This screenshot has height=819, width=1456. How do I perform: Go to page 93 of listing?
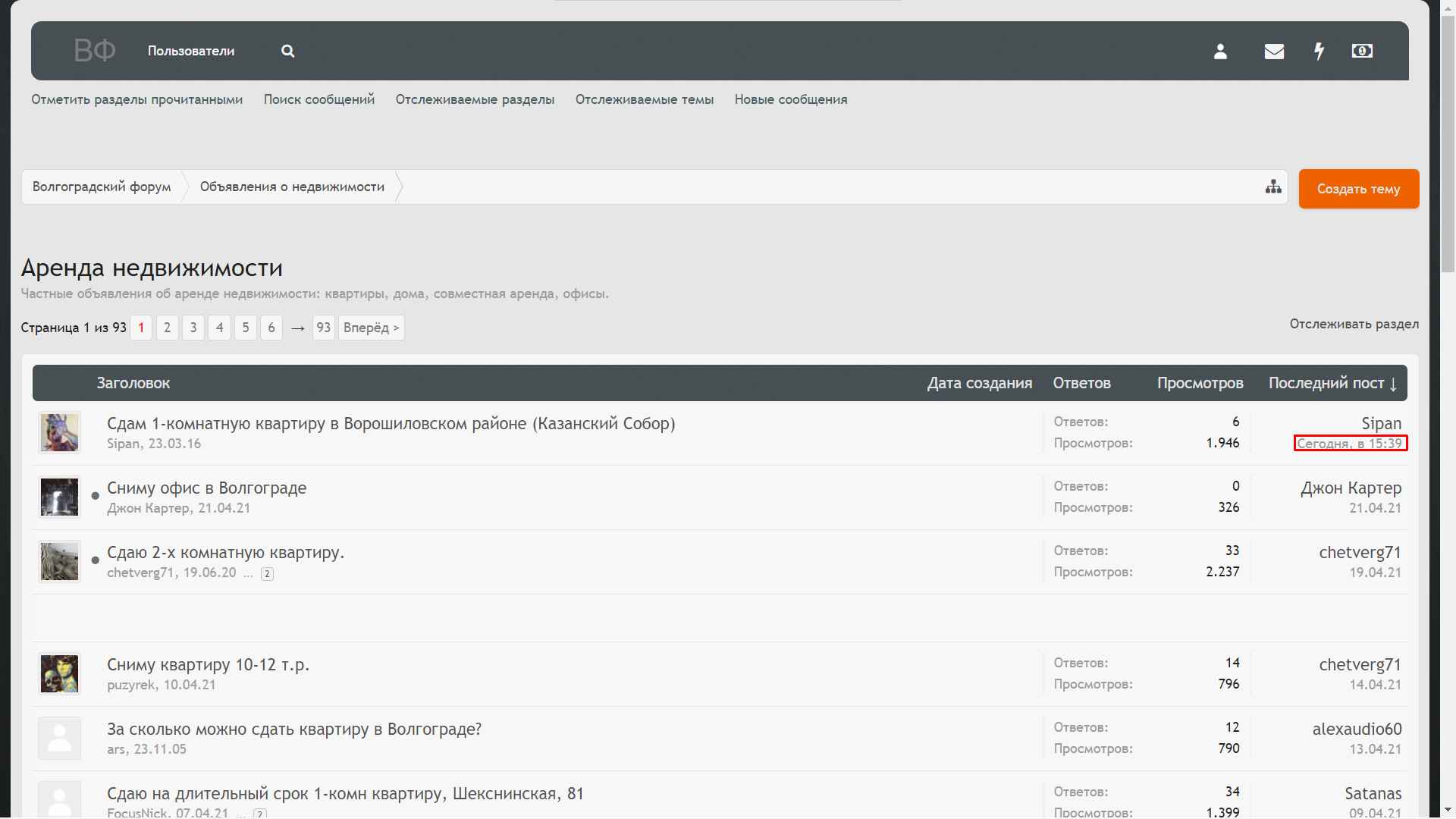323,328
